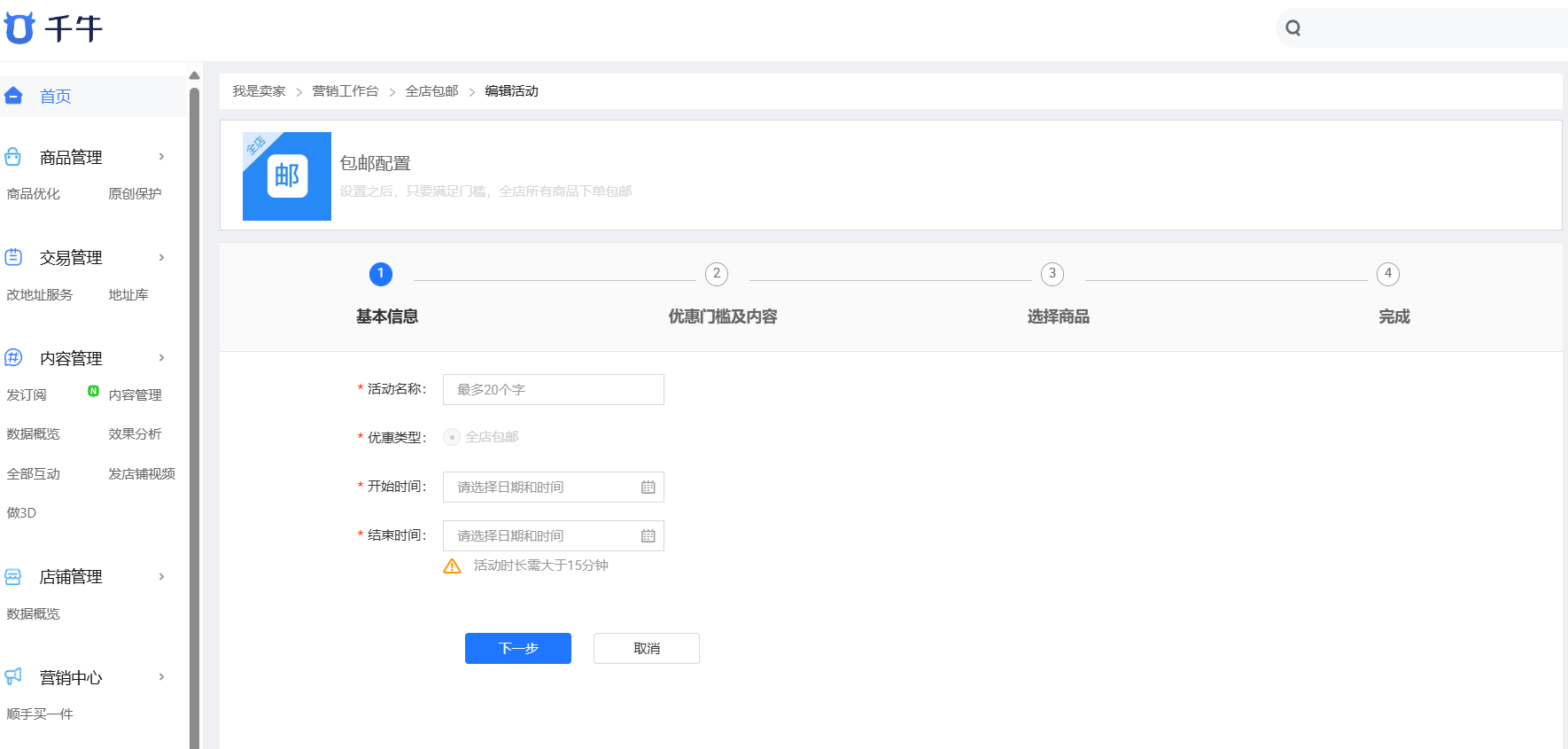Viewport: 1568px width, 749px height.
Task: Click the 取消 button
Action: [x=647, y=648]
